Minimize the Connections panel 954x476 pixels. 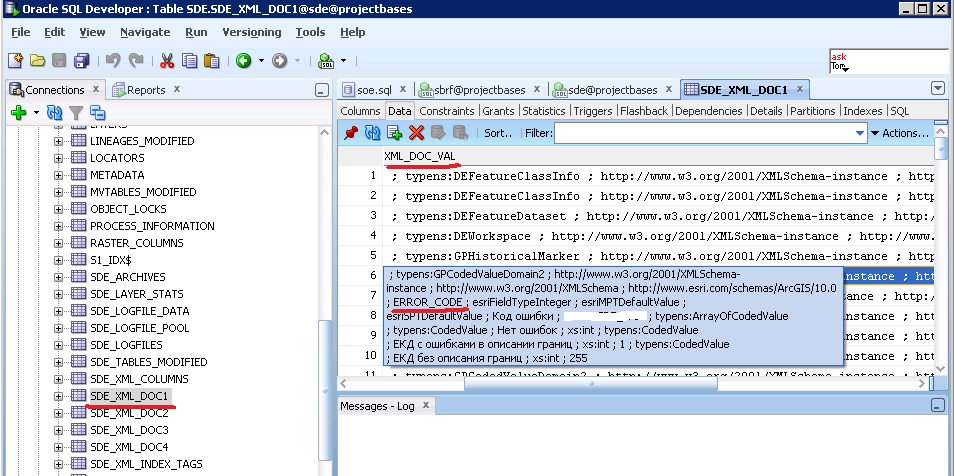(322, 90)
